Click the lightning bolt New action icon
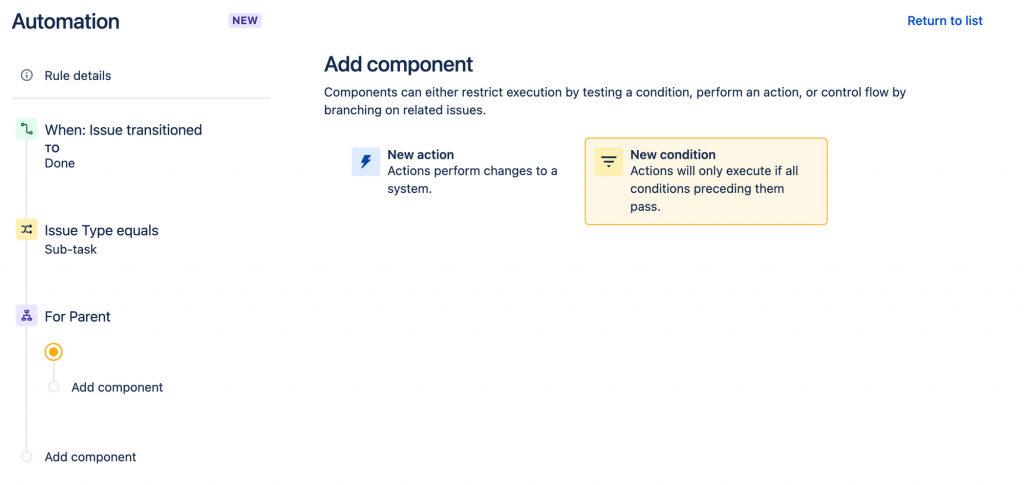This screenshot has width=1024, height=485. 366,161
